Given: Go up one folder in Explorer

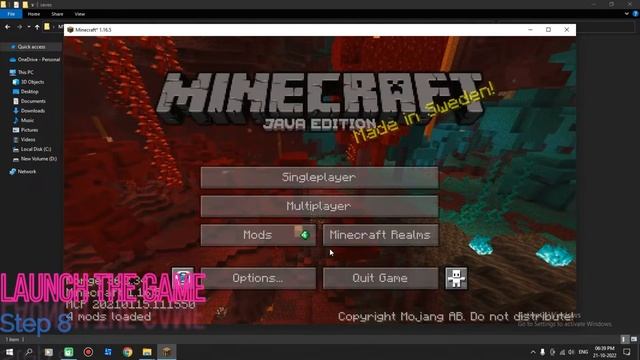Looking at the screenshot, I should point(37,27).
